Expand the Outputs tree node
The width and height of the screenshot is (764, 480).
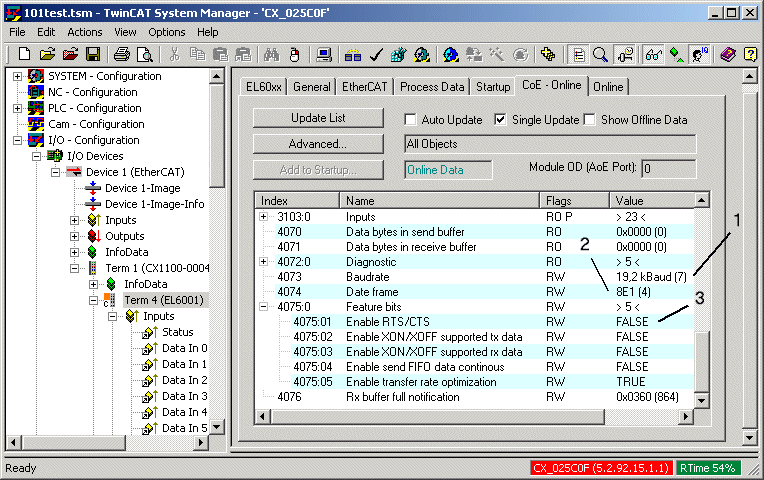pyautogui.click(x=75, y=236)
